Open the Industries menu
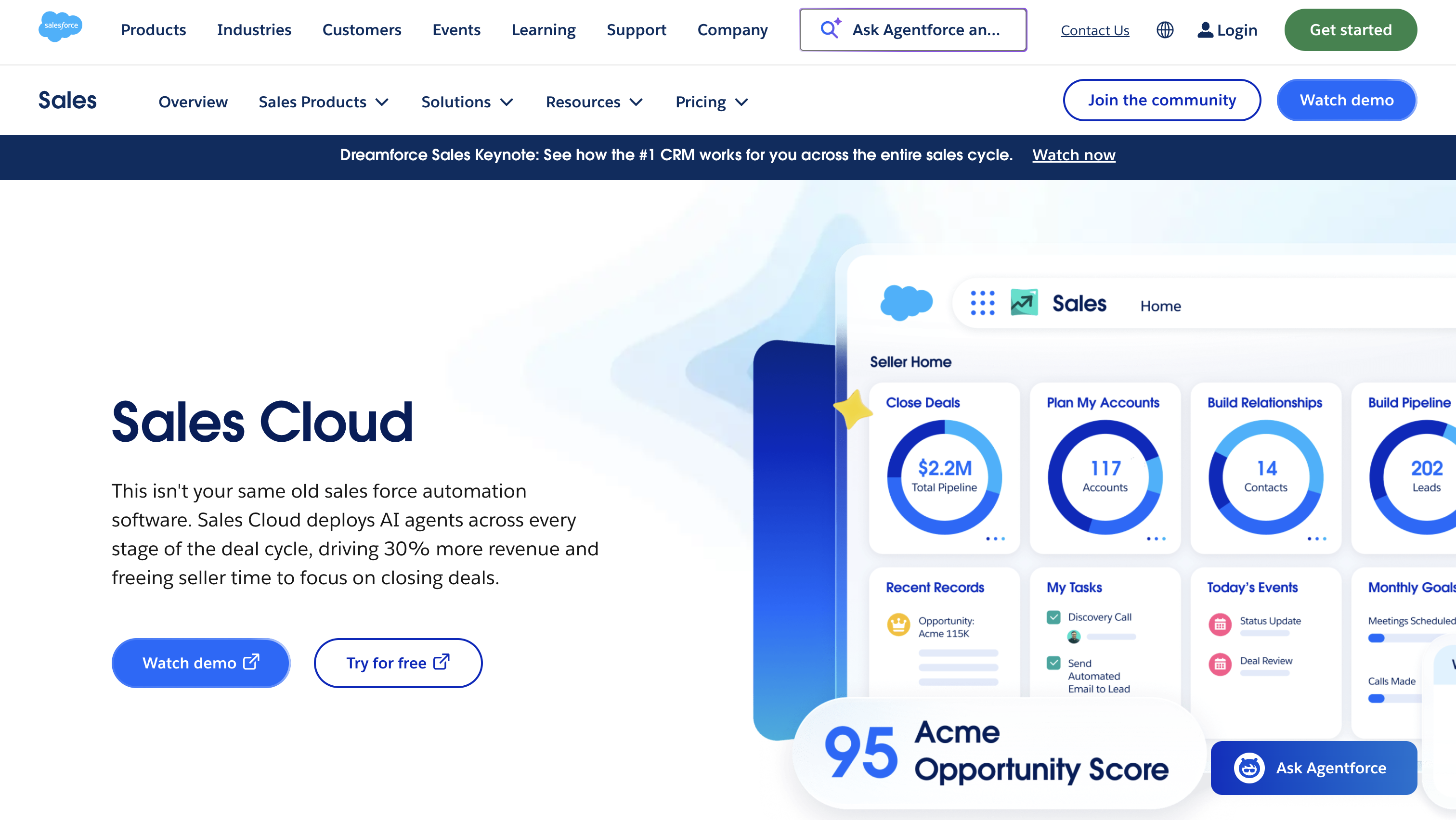 [x=254, y=30]
